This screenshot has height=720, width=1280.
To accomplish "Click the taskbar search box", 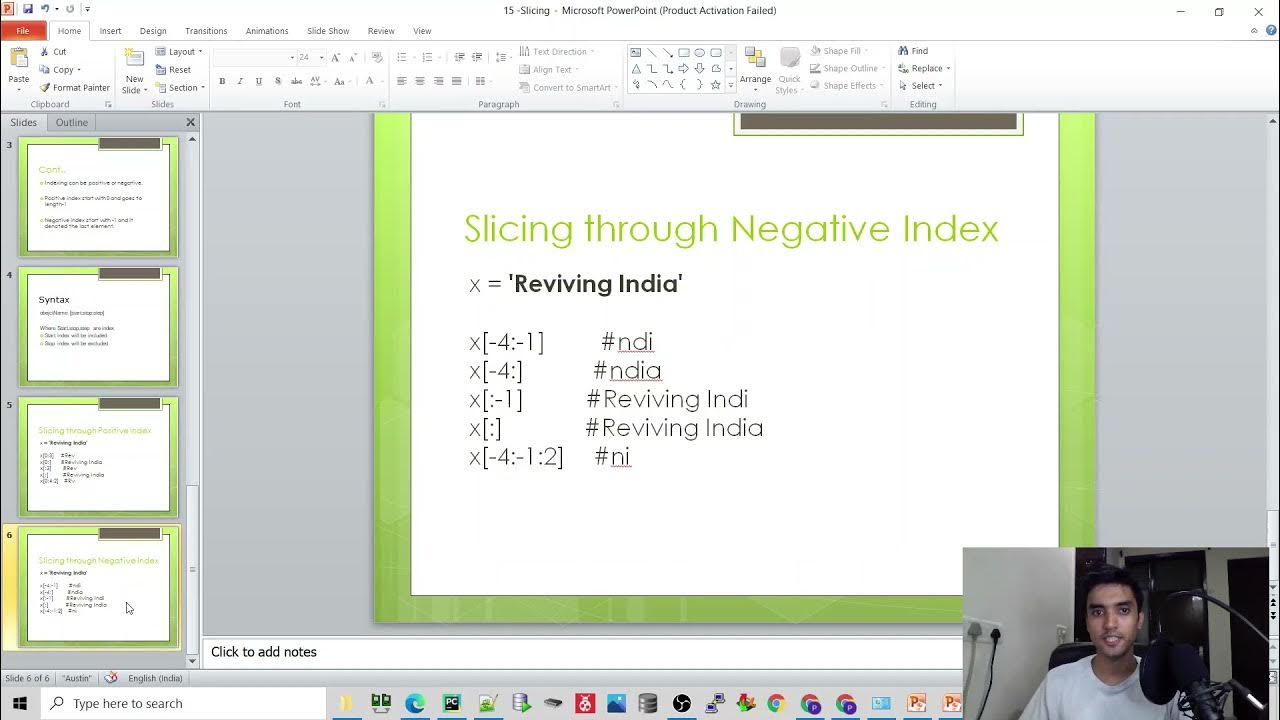I will tap(182, 703).
